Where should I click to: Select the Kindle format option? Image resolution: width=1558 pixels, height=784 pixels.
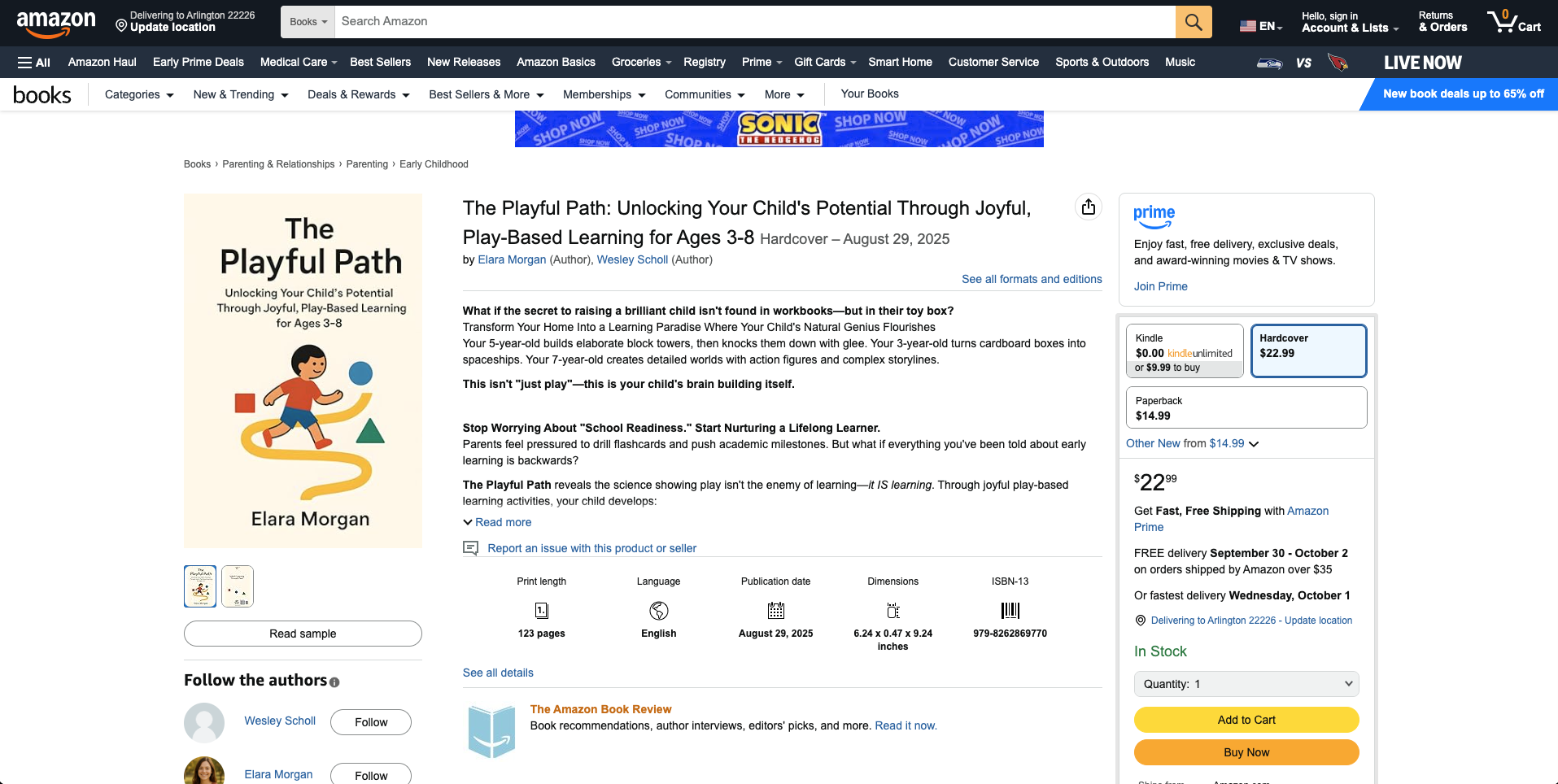(1184, 351)
